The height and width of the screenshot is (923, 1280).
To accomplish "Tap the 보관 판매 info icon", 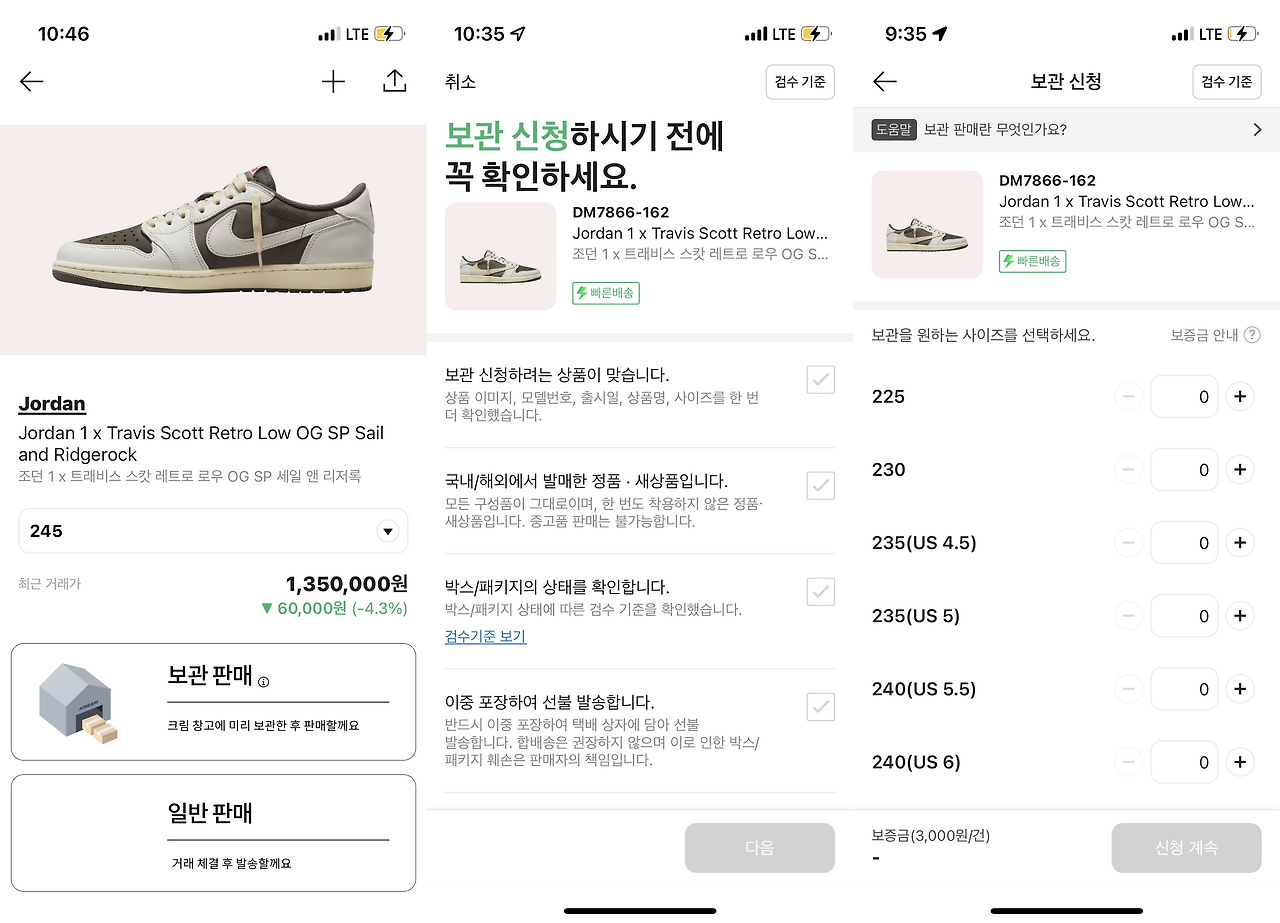I will coord(264,682).
